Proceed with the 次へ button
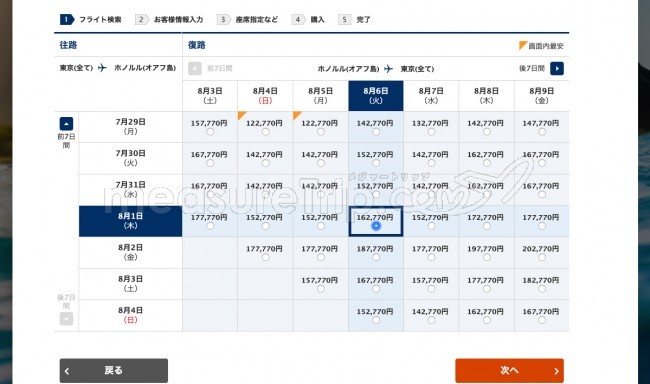650x384 pixels. pos(509,371)
